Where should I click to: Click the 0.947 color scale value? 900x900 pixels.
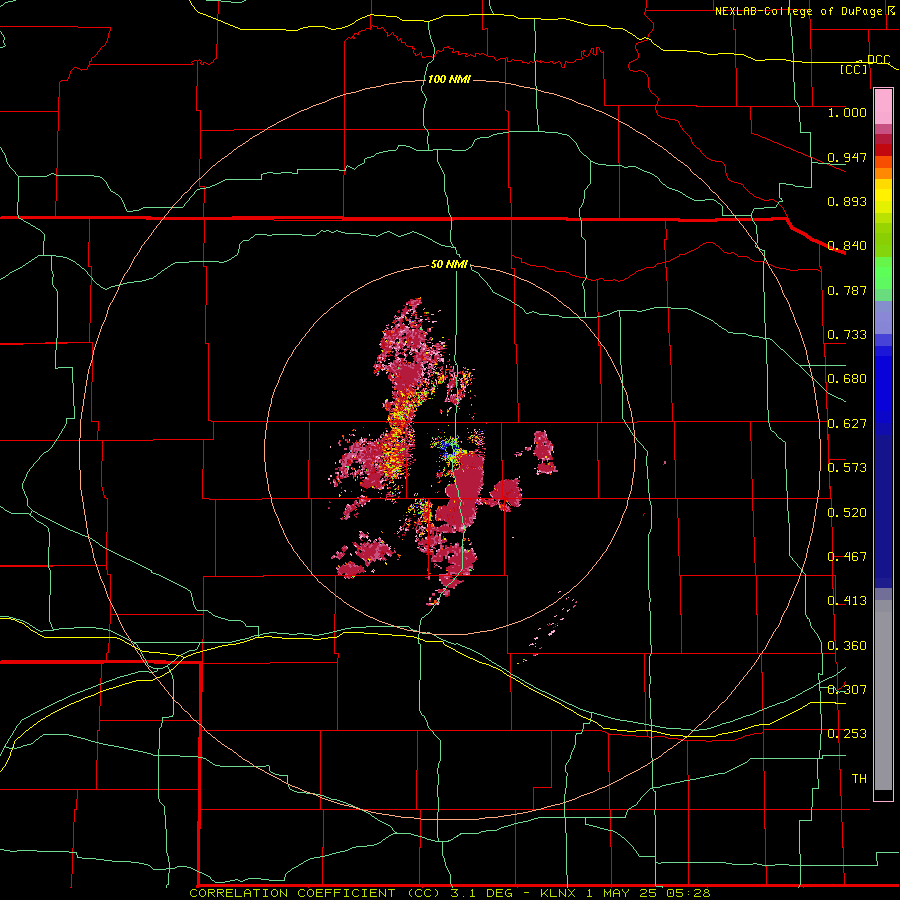pyautogui.click(x=847, y=157)
